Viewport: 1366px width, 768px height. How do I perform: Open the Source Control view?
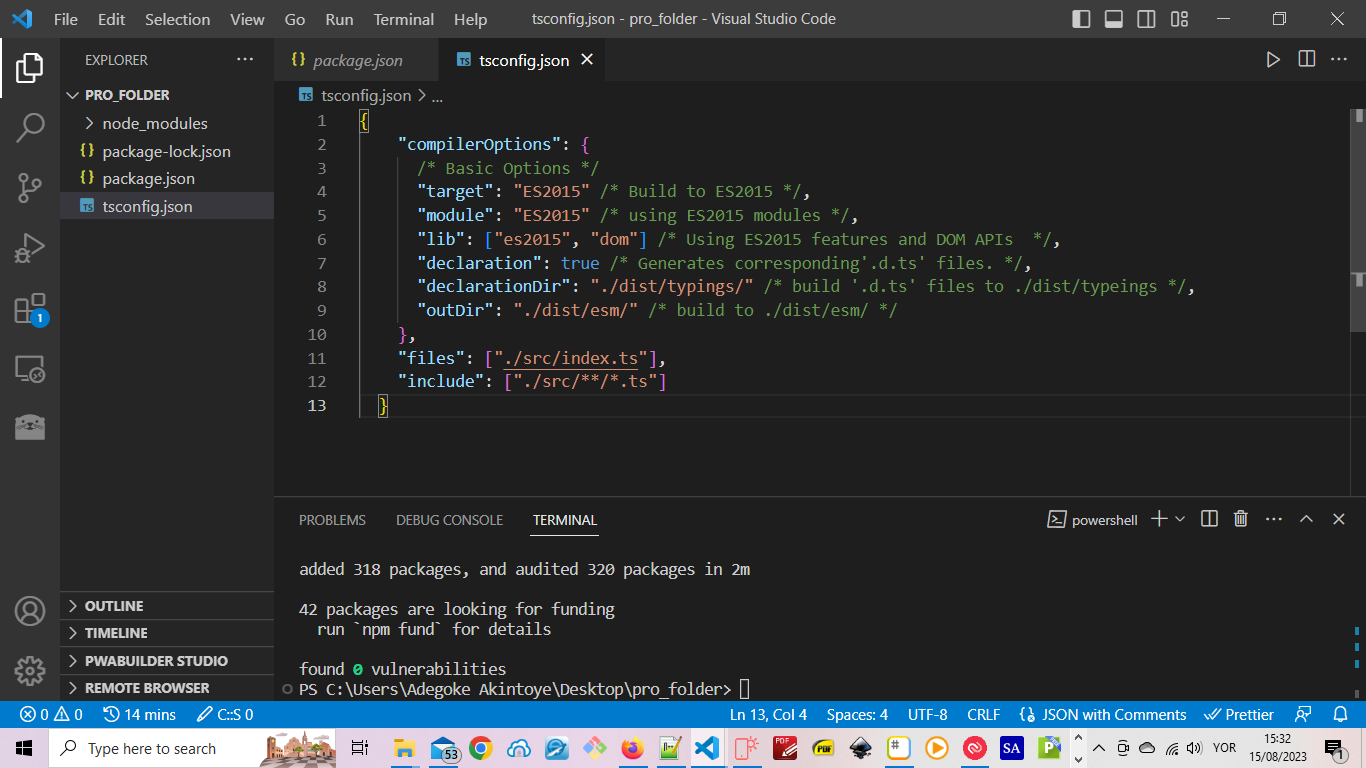[x=30, y=187]
